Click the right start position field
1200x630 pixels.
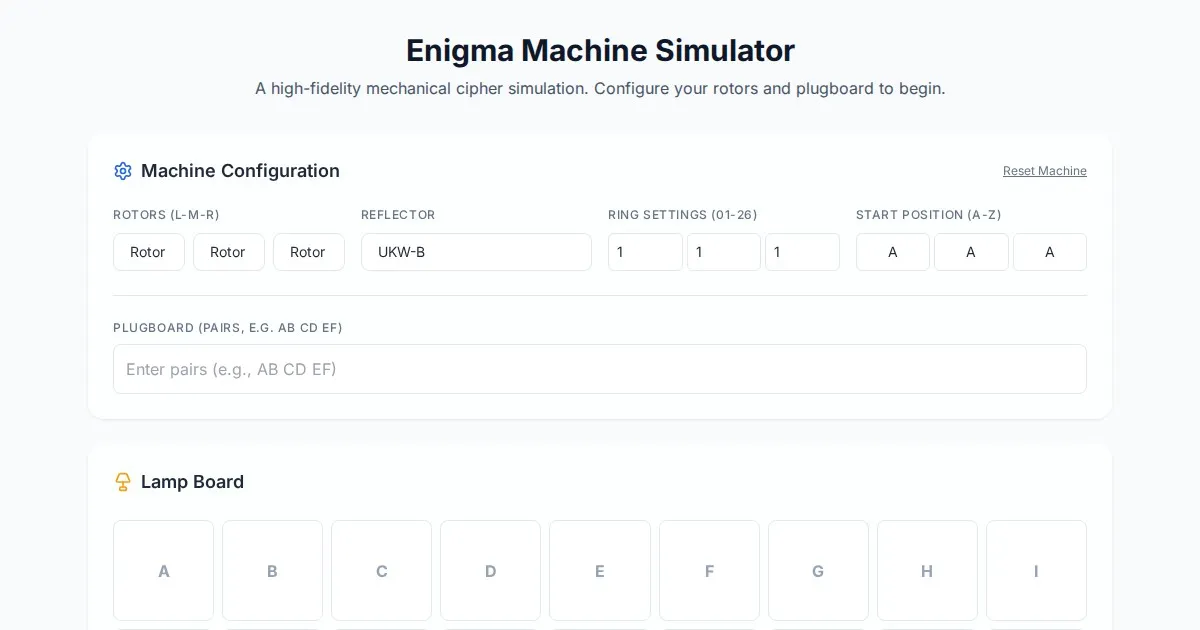[x=1049, y=252]
